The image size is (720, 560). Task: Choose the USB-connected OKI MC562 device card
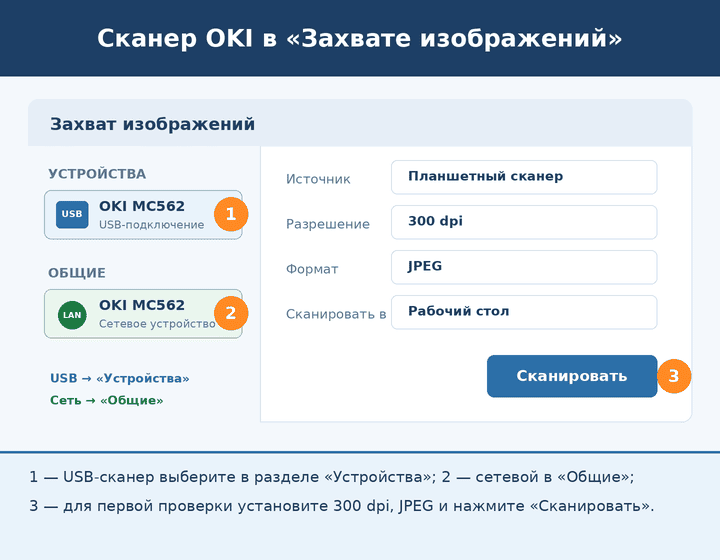tap(143, 215)
